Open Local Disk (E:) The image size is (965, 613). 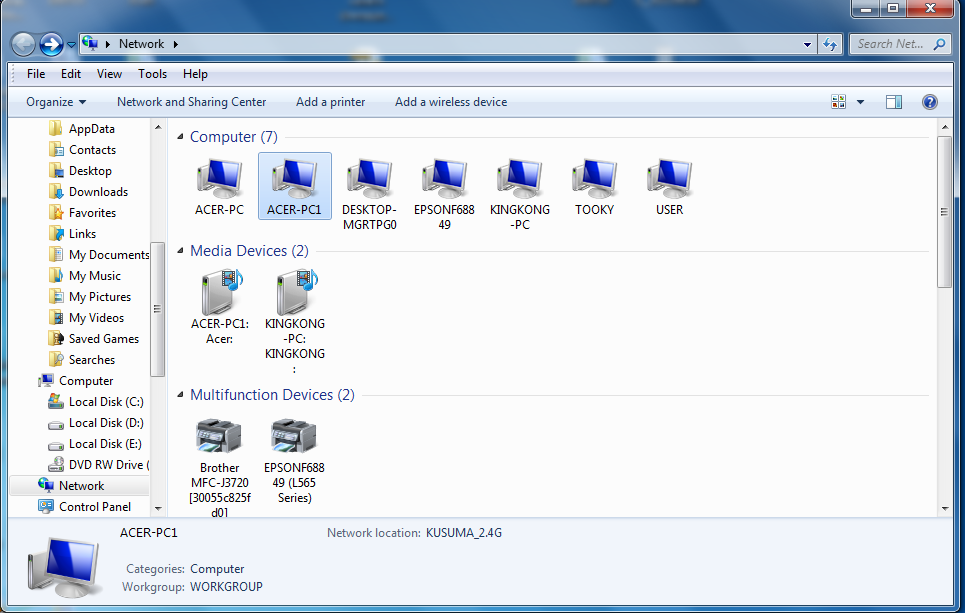[x=95, y=443]
